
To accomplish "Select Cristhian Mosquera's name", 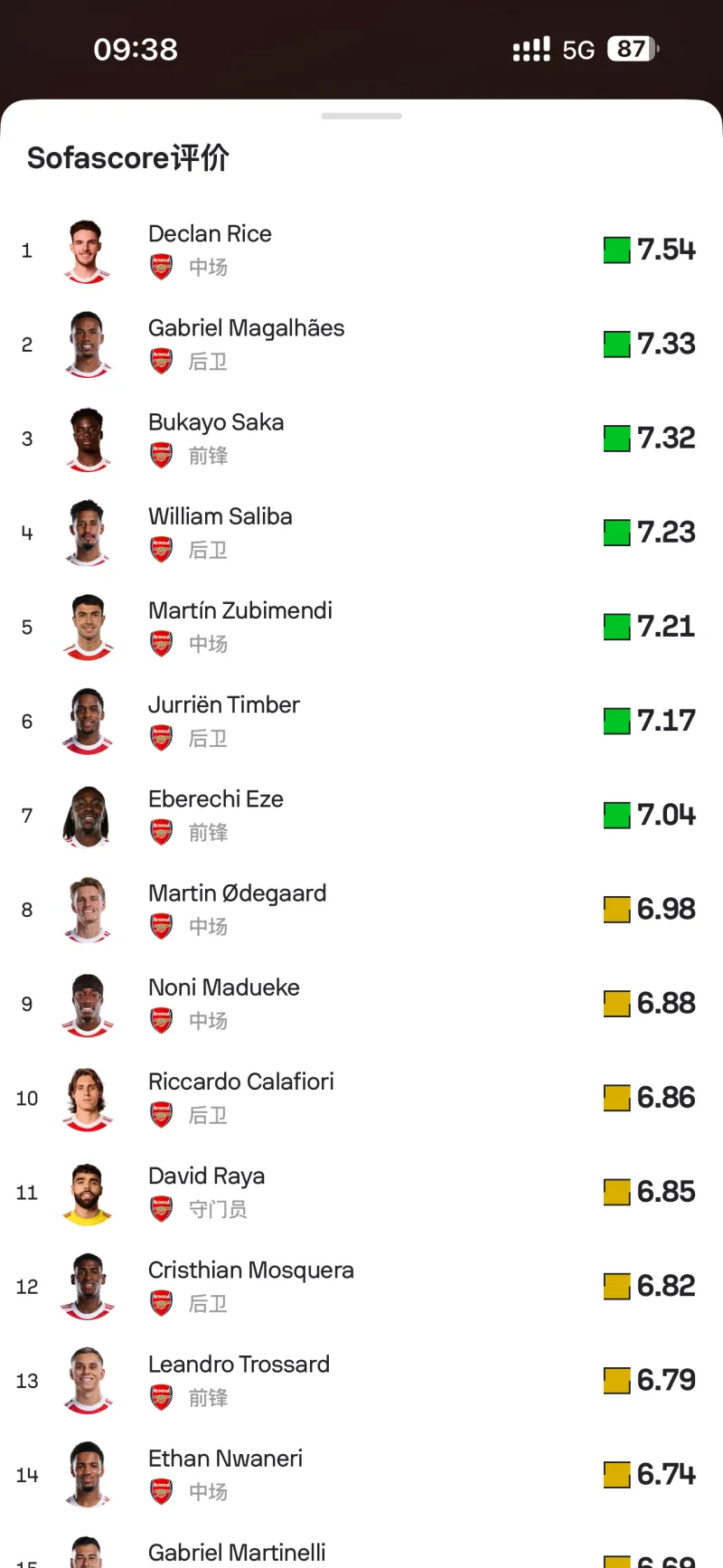I will pos(251,1270).
